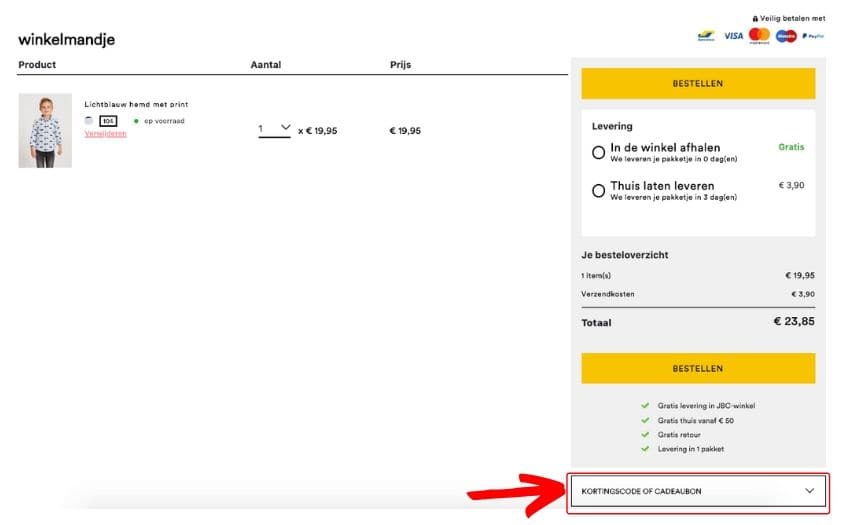The height and width of the screenshot is (525, 847).
Task: Open the 'Lichtblauw hemd met print' product title
Action: click(x=136, y=104)
